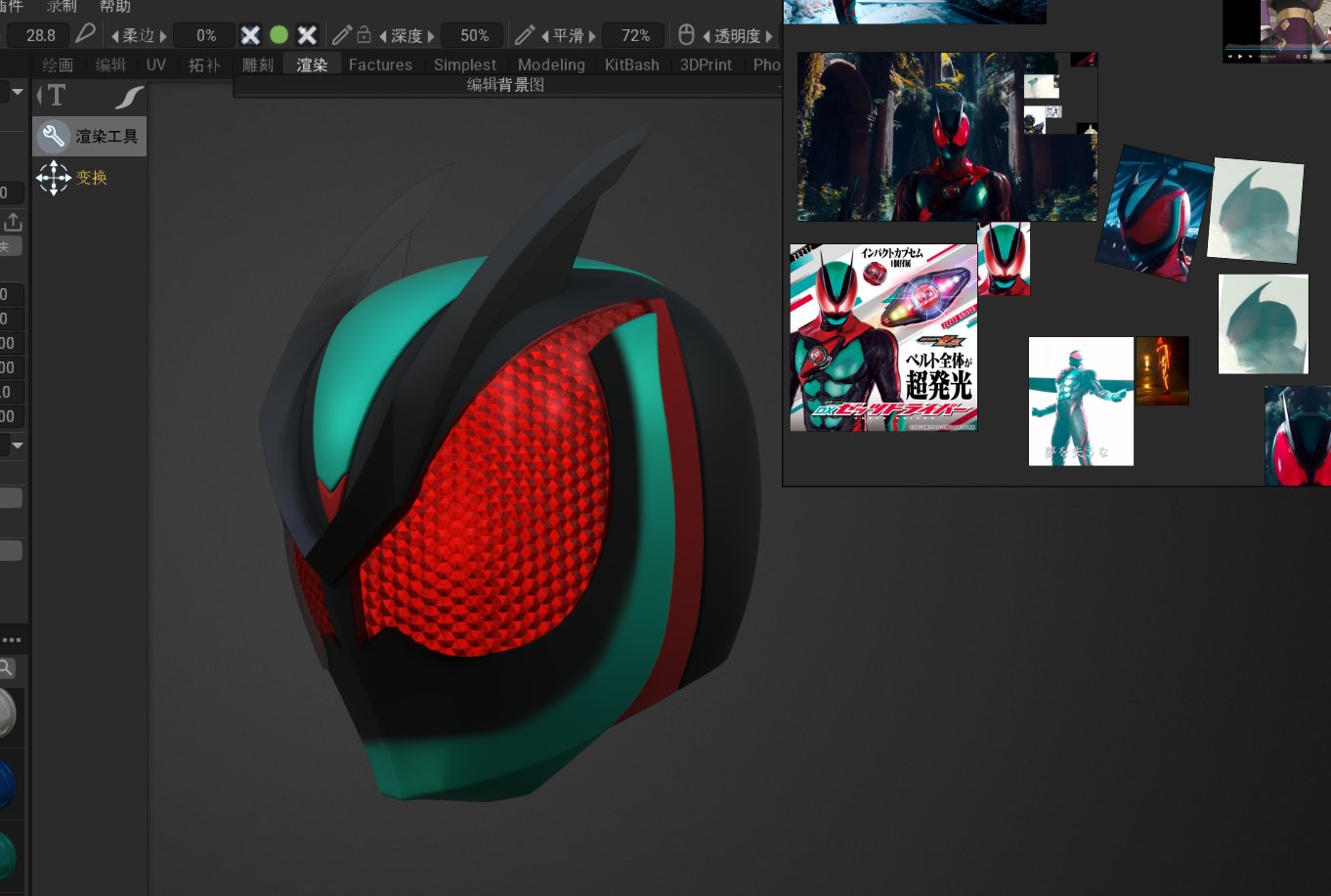
Task: Toggle the X button right of green circle
Action: [307, 35]
